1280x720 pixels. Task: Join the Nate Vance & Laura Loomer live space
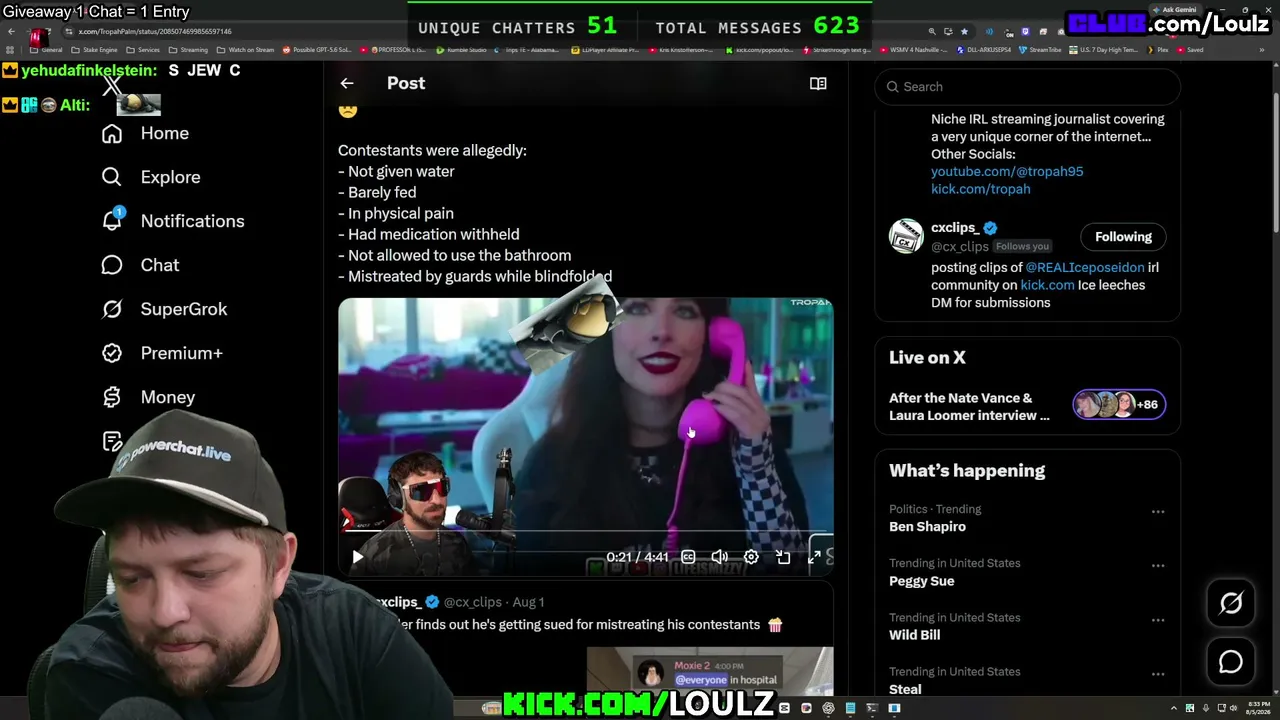969,406
